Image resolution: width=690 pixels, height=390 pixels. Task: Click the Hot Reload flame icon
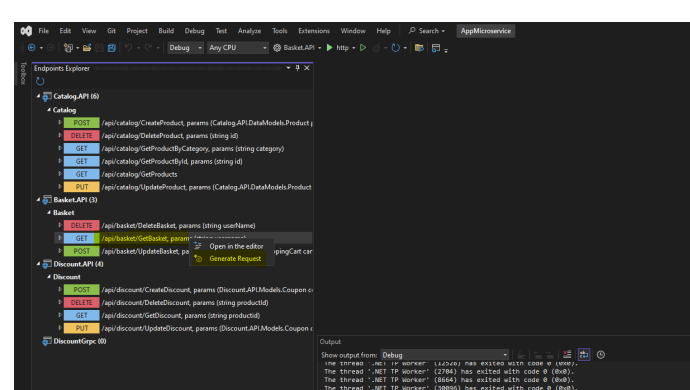pos(376,48)
